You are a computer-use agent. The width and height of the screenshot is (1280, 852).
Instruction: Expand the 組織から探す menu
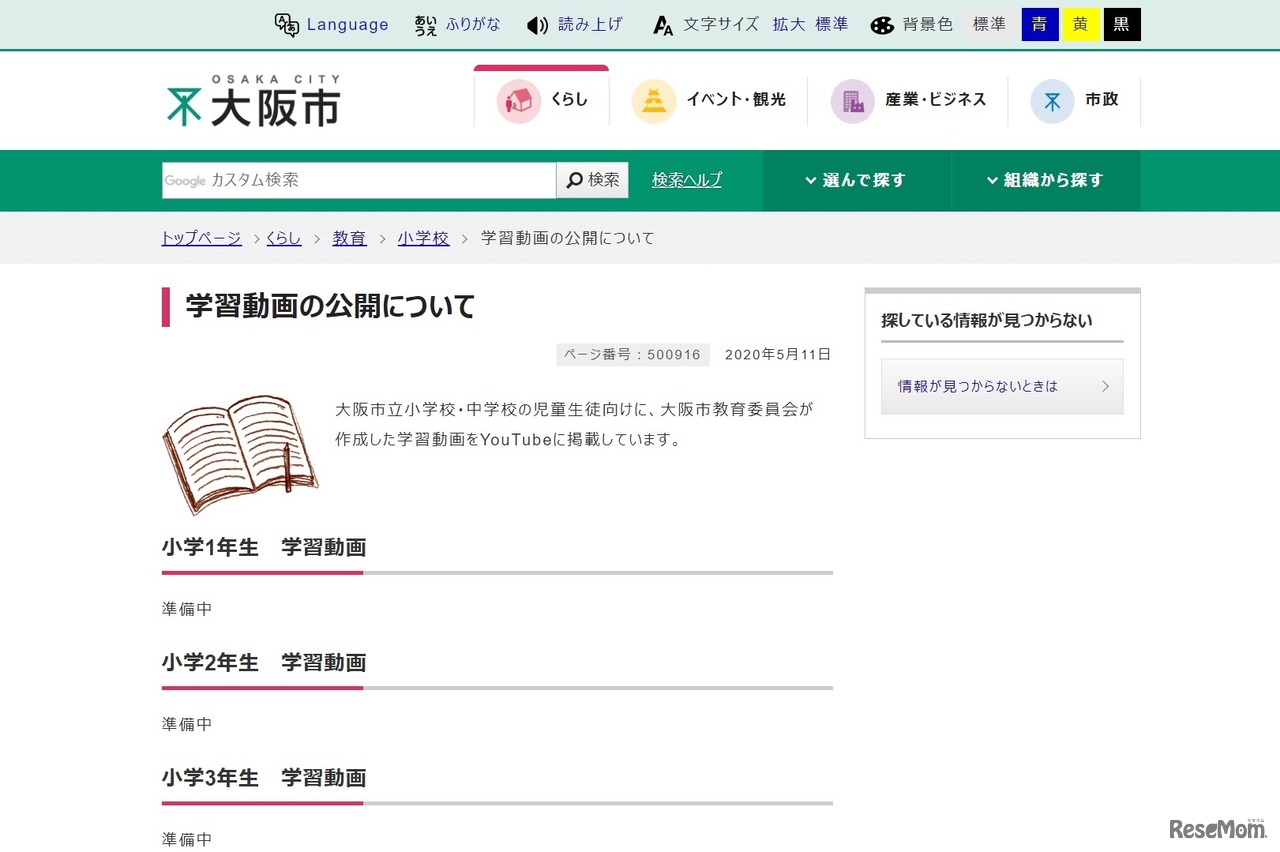[1045, 180]
